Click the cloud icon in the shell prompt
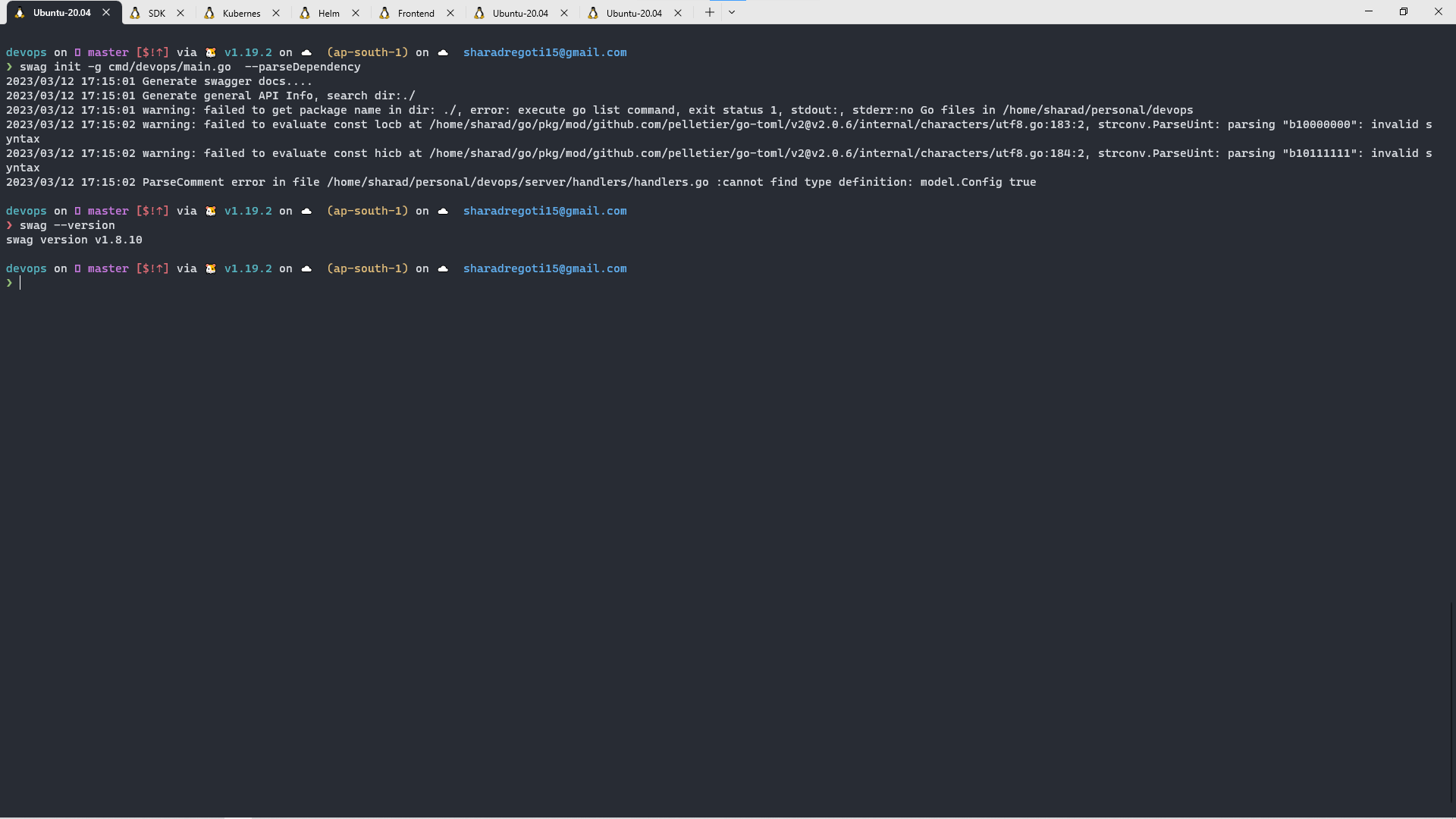The width and height of the screenshot is (1456, 819). click(306, 52)
